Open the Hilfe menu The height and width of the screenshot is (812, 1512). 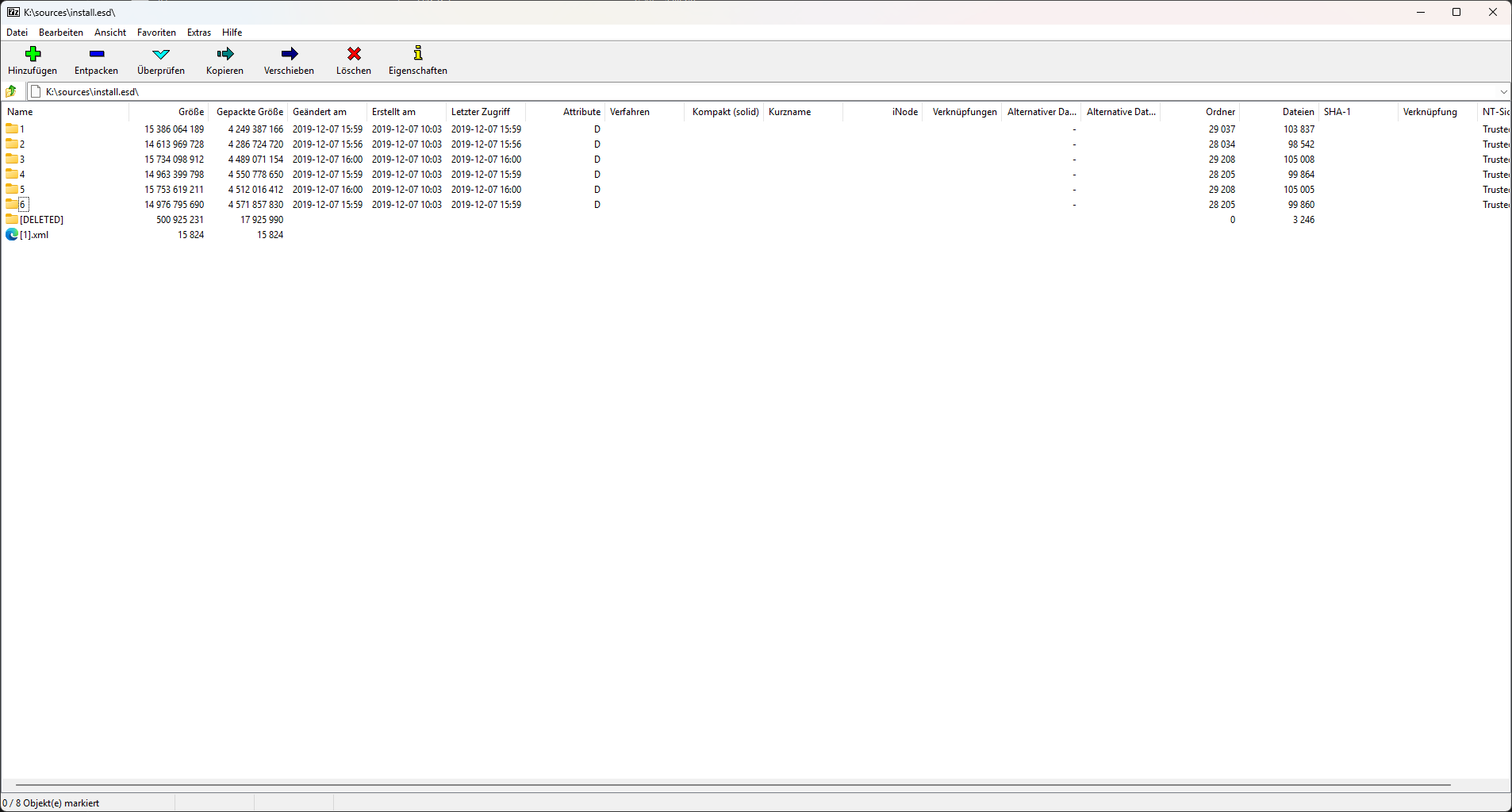click(232, 33)
